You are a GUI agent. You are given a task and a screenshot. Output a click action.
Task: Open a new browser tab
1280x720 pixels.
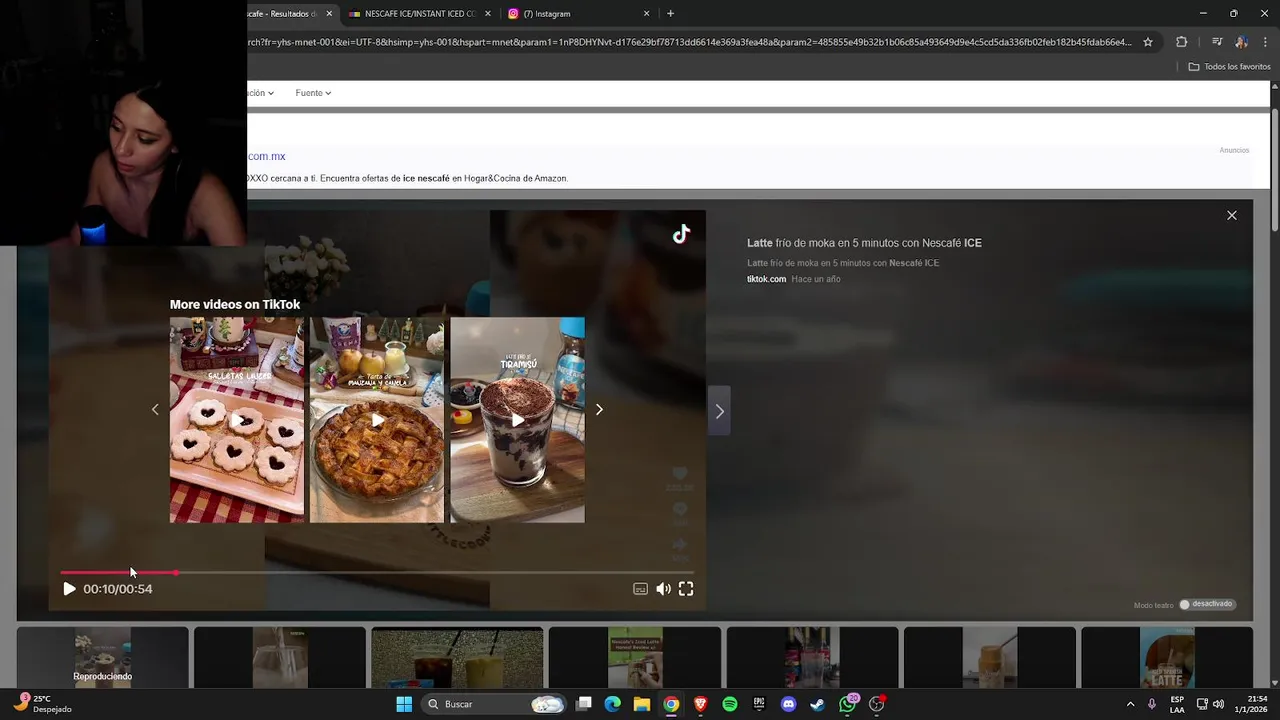[x=670, y=14]
